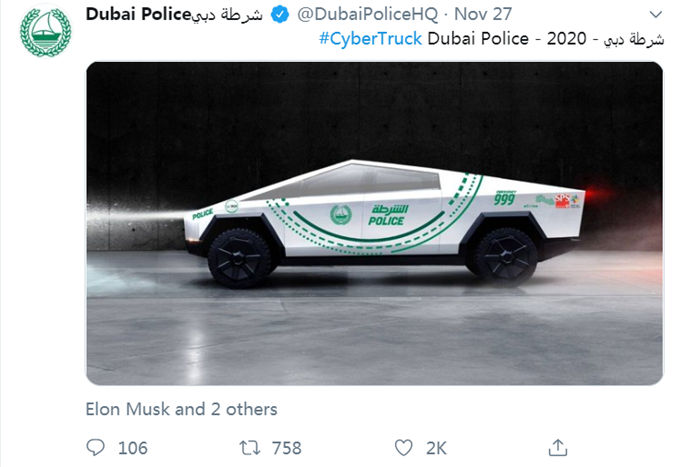
Task: Open the Dubai Police avatar logo
Action: coord(43,36)
